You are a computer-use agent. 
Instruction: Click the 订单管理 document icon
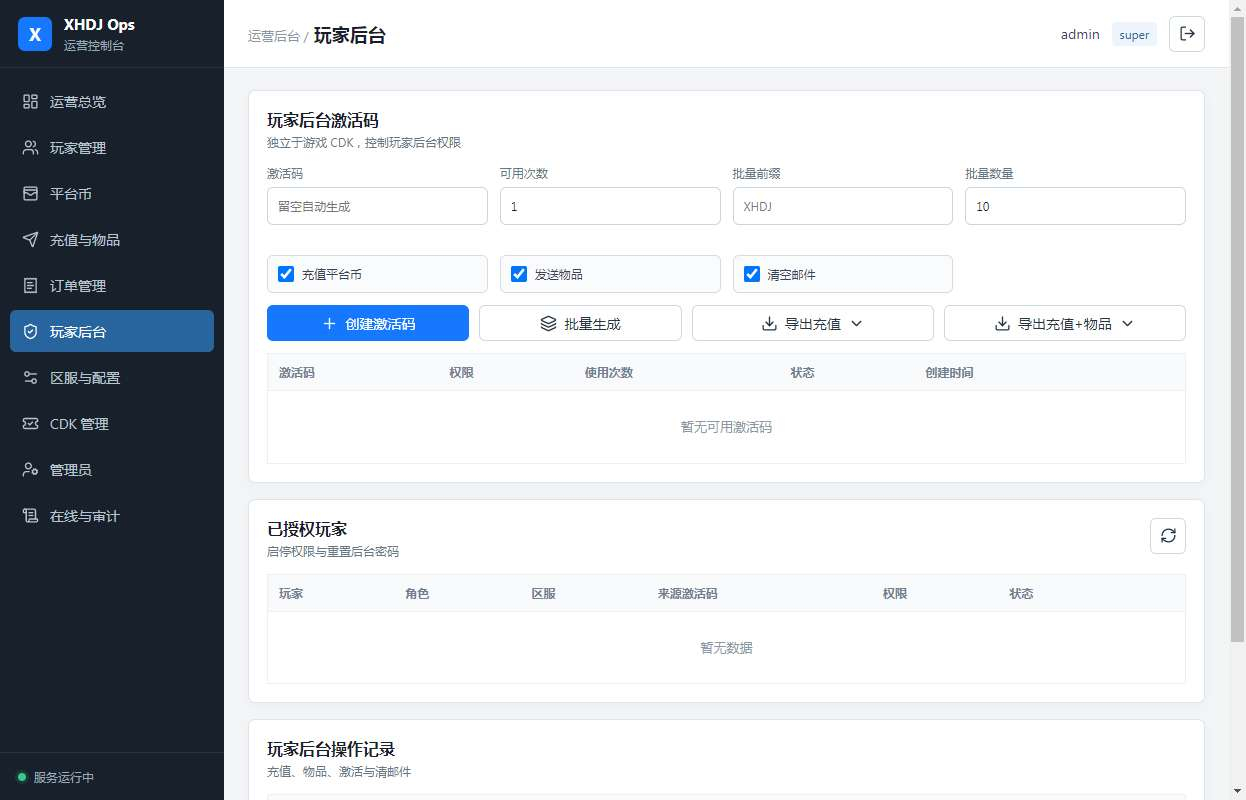tap(30, 286)
